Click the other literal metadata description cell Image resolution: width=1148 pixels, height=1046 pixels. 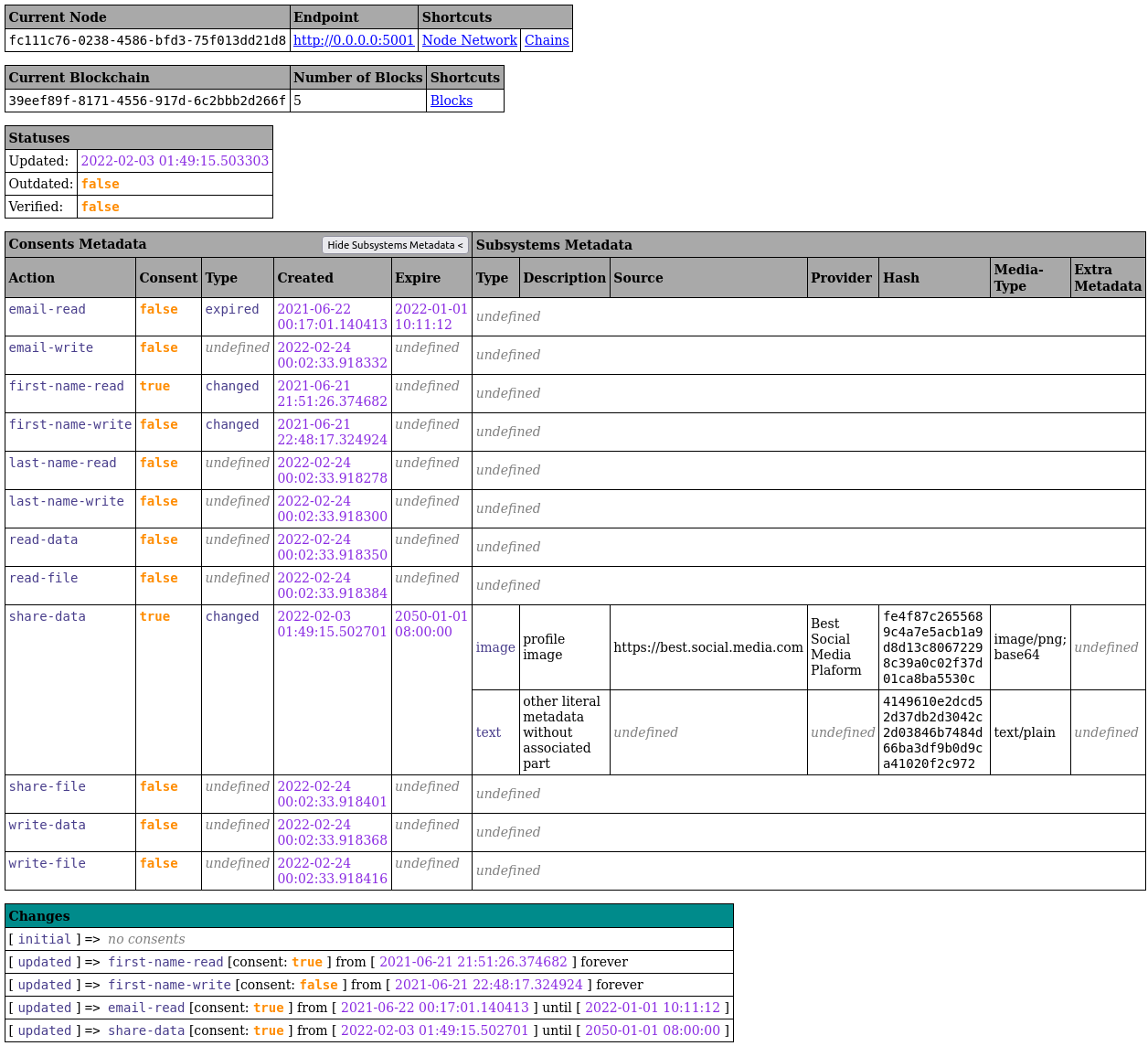565,732
